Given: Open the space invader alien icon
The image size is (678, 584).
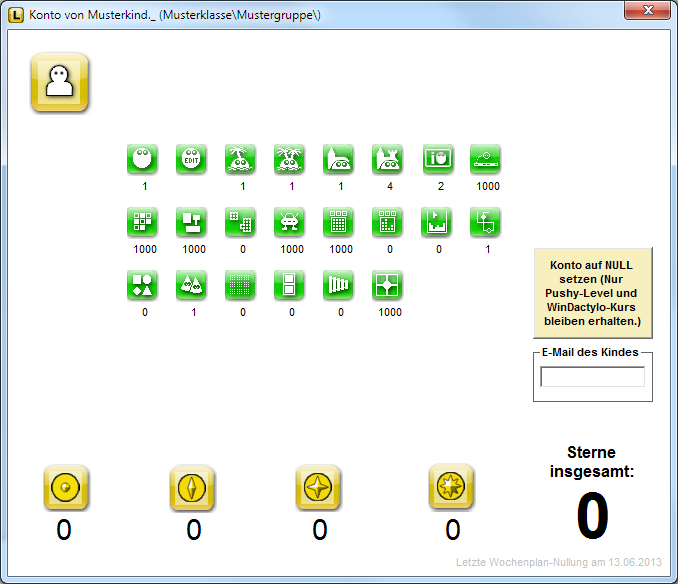Looking at the screenshot, I should (290, 222).
